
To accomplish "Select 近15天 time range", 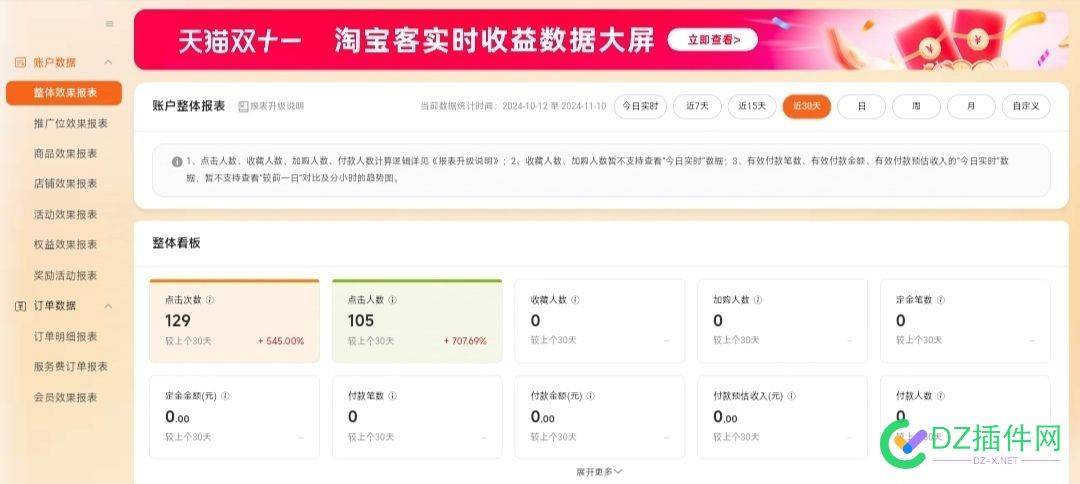I will (752, 107).
